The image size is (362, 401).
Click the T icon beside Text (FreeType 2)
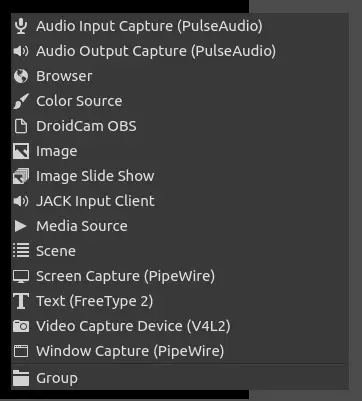(x=21, y=301)
